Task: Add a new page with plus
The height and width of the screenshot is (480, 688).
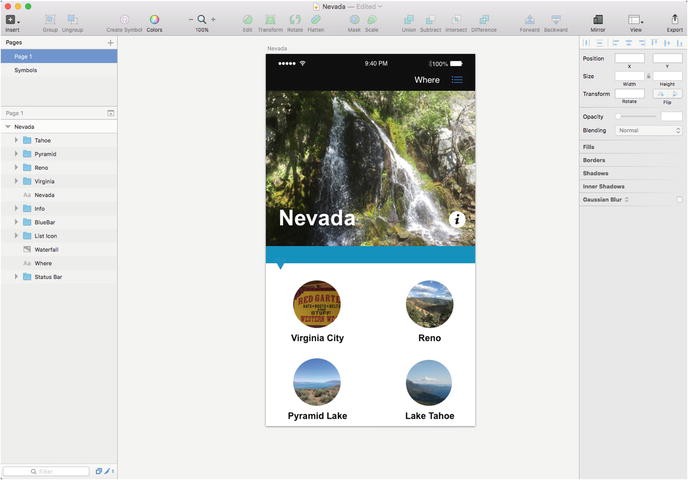Action: point(111,43)
